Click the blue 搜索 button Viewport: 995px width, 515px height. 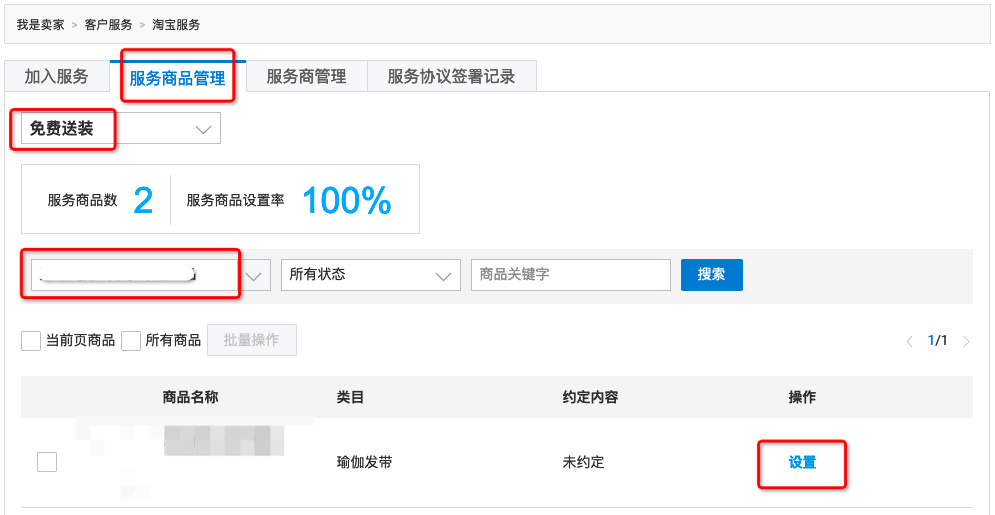tap(711, 275)
